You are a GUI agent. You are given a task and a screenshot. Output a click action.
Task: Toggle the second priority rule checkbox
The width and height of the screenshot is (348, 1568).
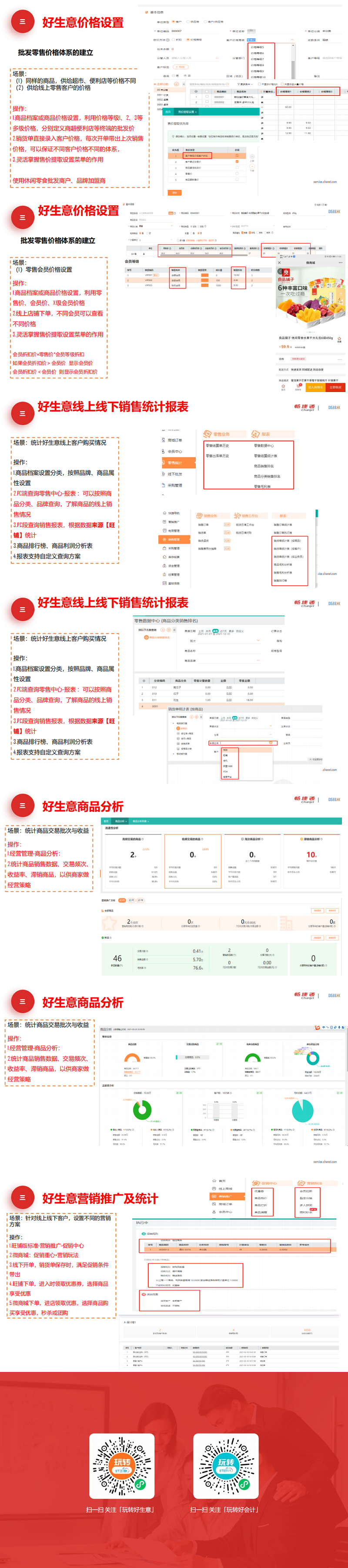pyautogui.click(x=237, y=161)
